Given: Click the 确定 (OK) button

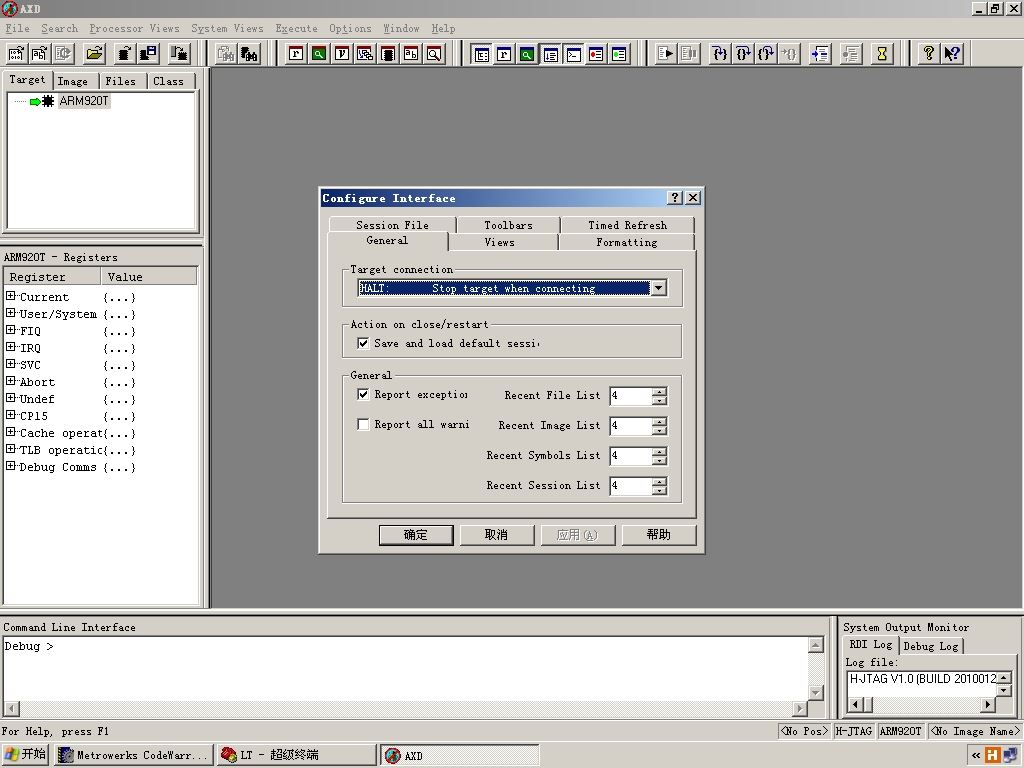Looking at the screenshot, I should click(x=415, y=535).
